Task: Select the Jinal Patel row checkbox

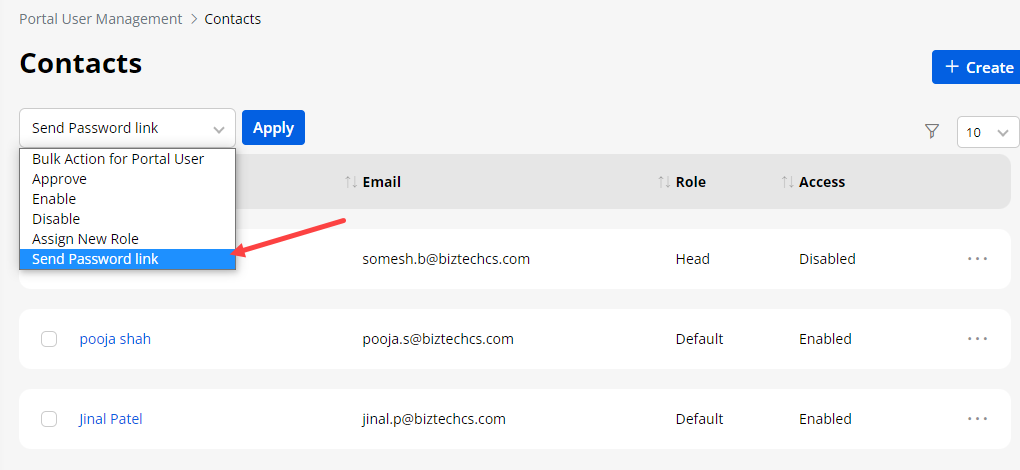Action: (49, 419)
